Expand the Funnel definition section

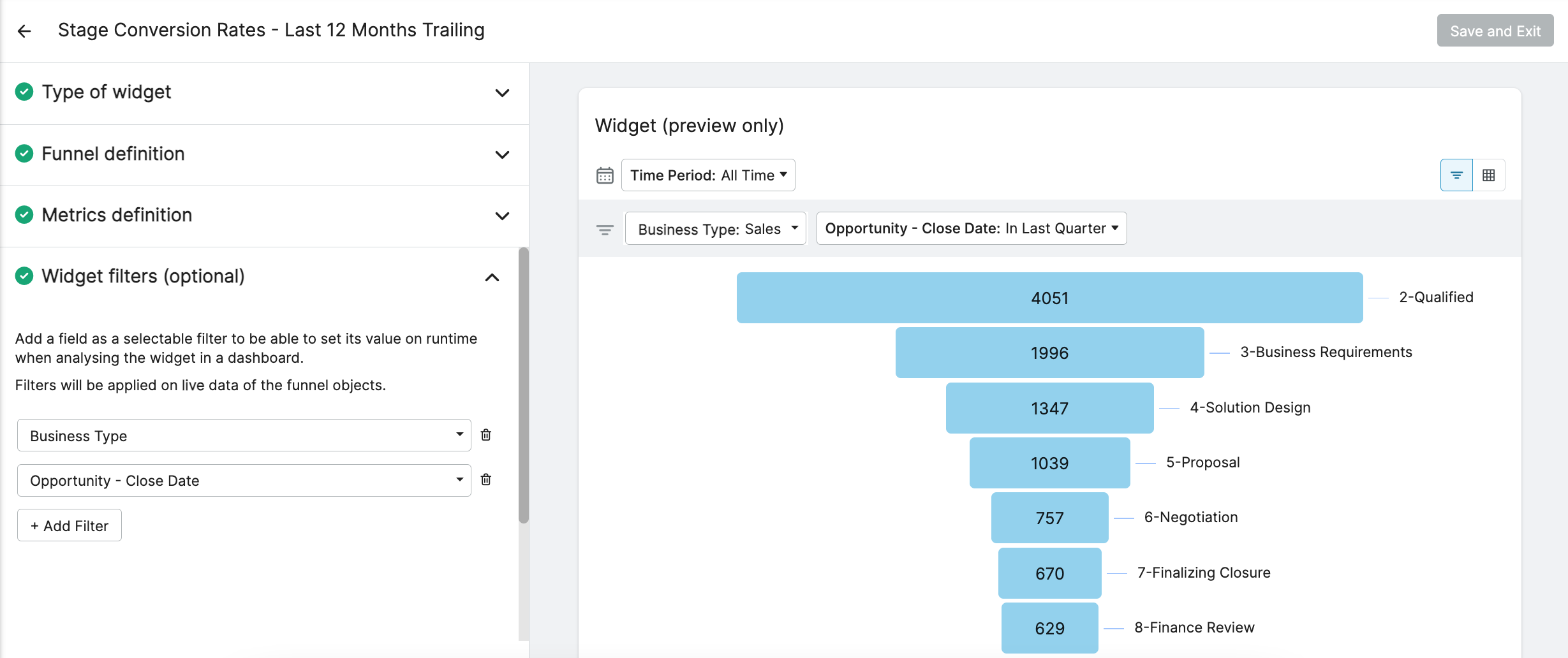point(503,155)
